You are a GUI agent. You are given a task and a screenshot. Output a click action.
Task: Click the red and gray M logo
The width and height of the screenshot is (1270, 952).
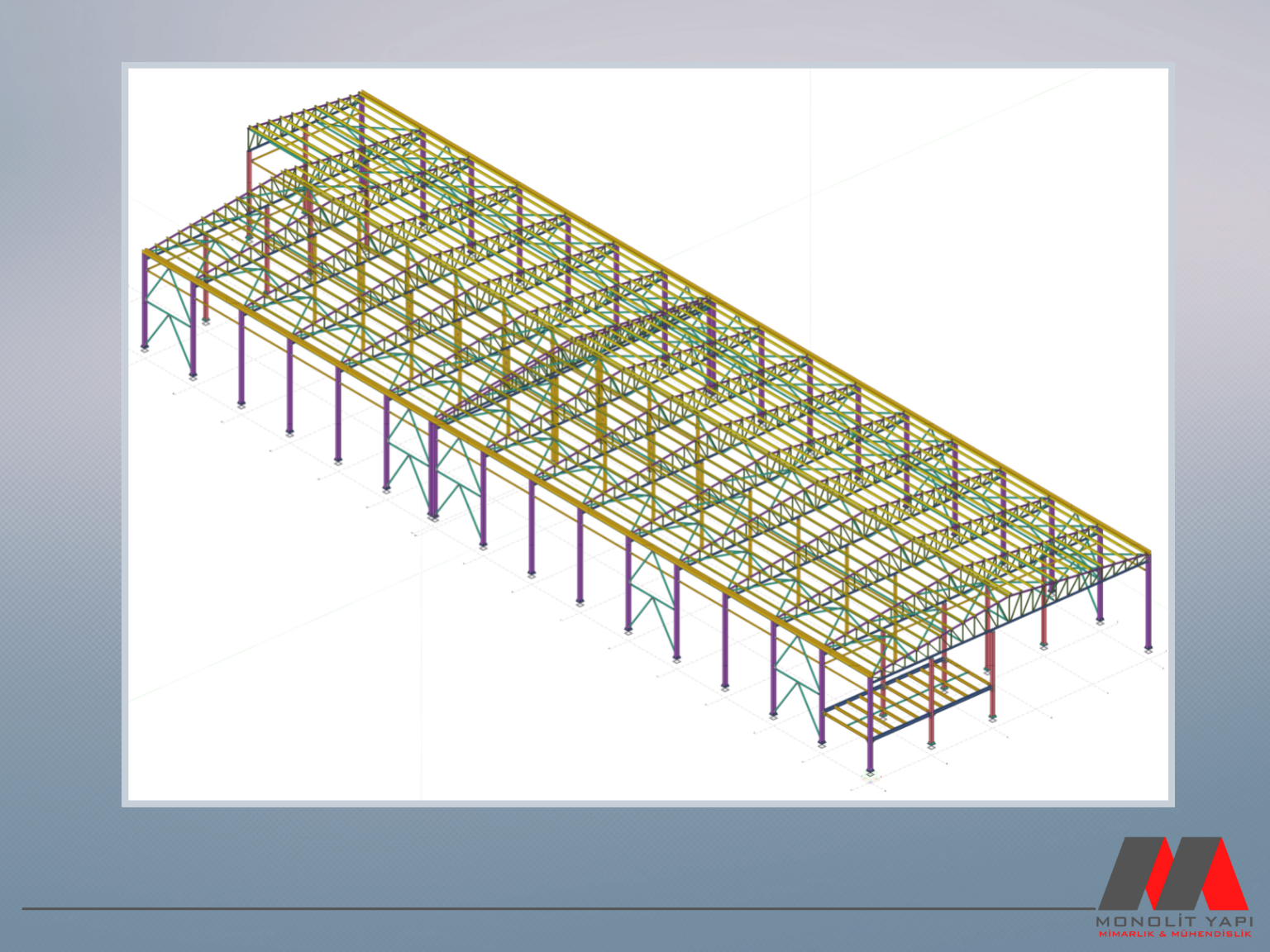[x=1172, y=873]
